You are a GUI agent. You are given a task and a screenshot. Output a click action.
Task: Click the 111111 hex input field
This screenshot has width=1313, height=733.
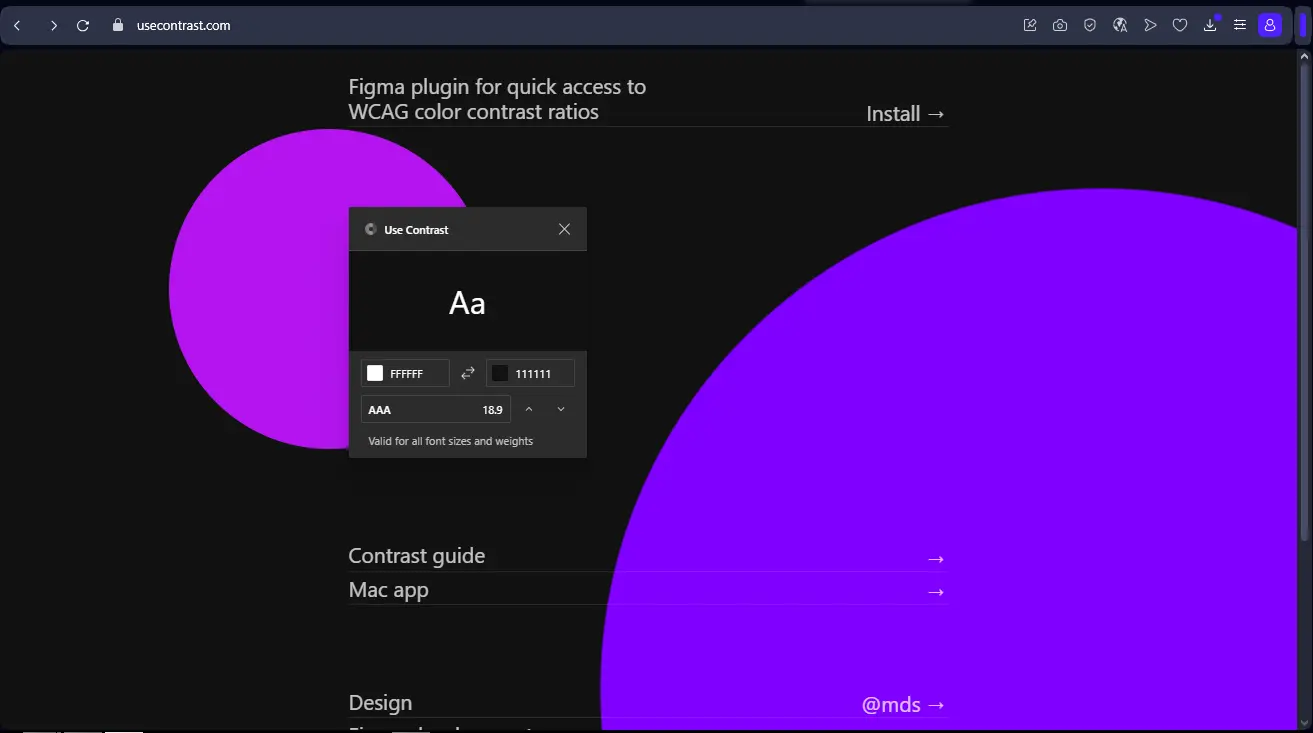[x=530, y=373]
